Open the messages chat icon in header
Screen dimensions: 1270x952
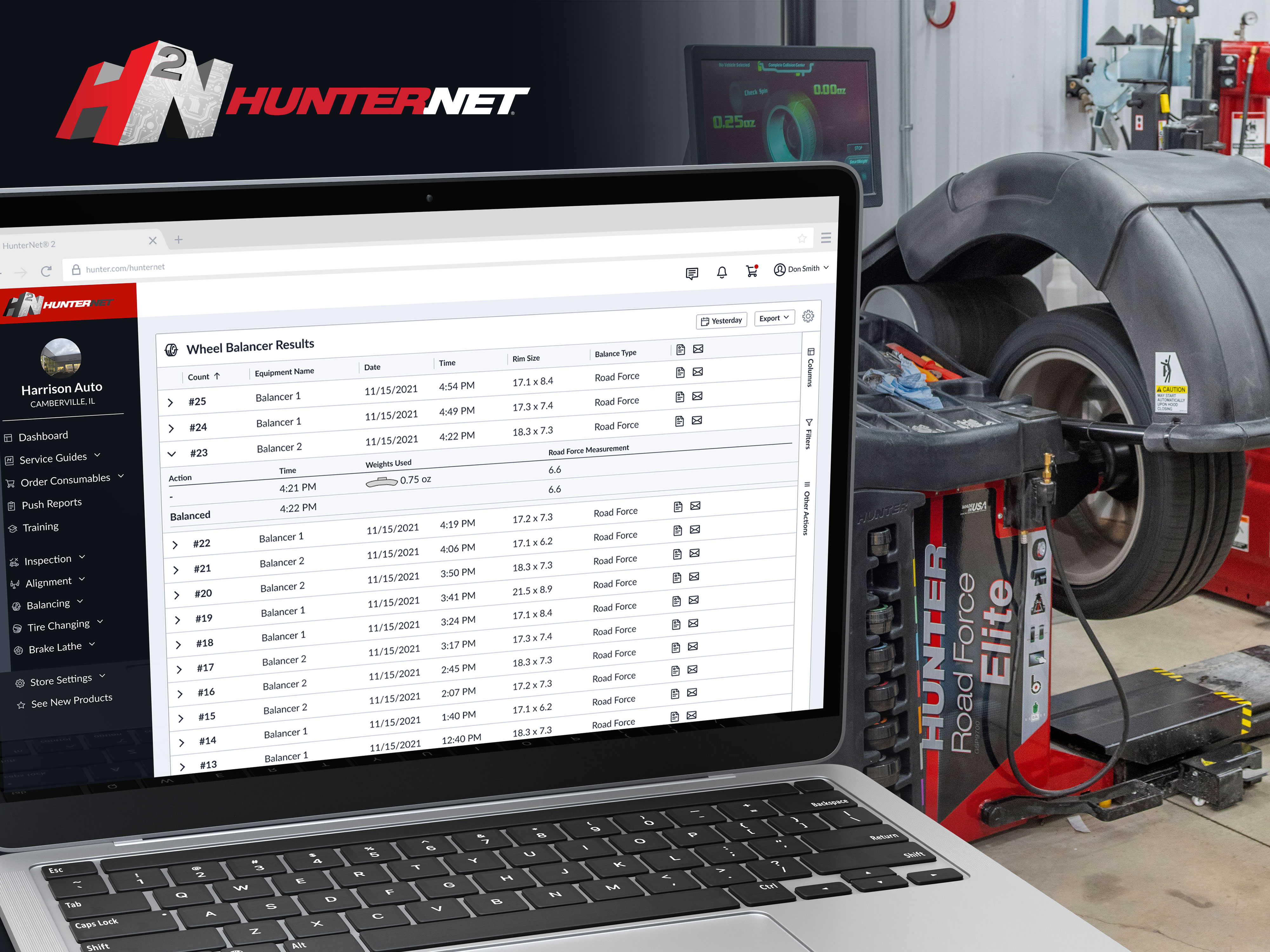[692, 273]
